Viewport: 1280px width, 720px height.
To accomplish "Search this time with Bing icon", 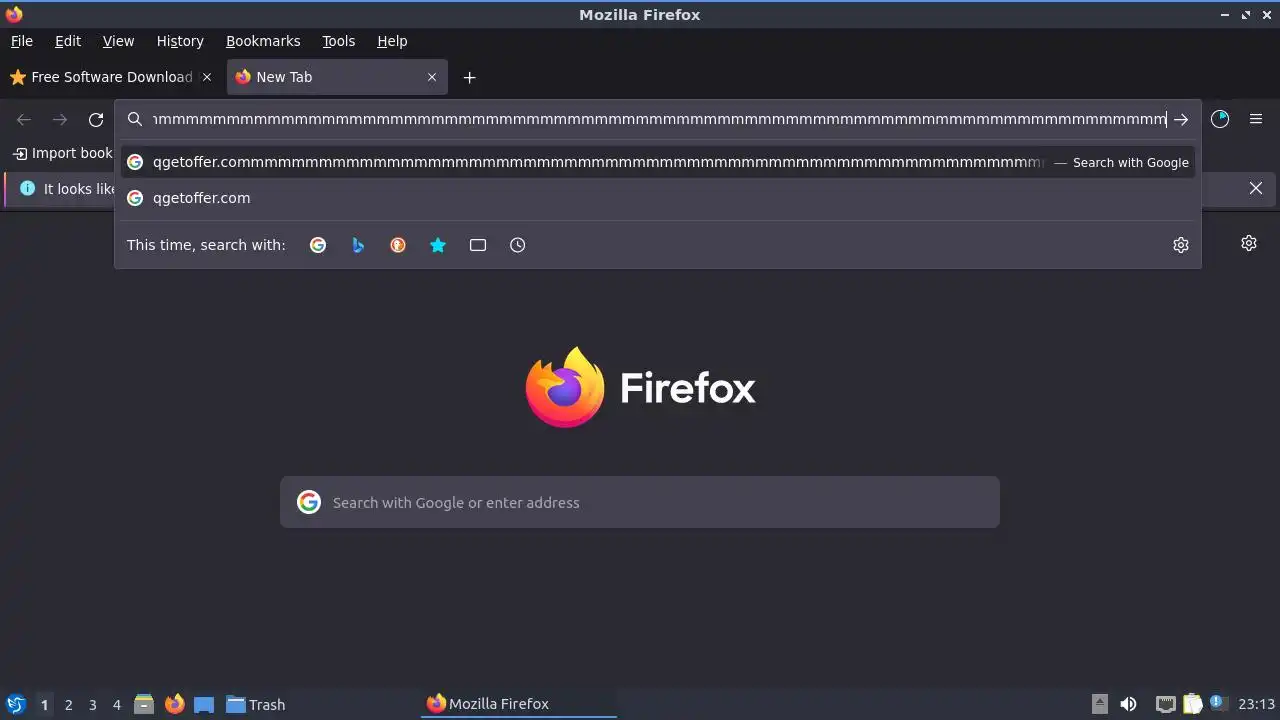I will (x=358, y=245).
